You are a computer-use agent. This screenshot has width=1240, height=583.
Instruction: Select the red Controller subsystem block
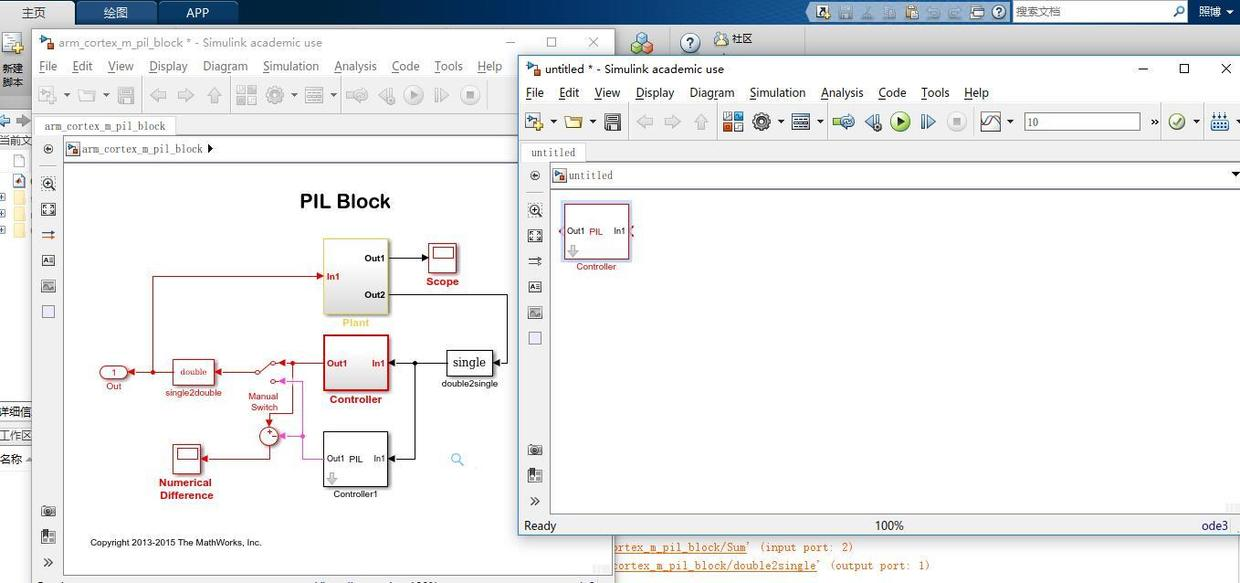coord(356,363)
